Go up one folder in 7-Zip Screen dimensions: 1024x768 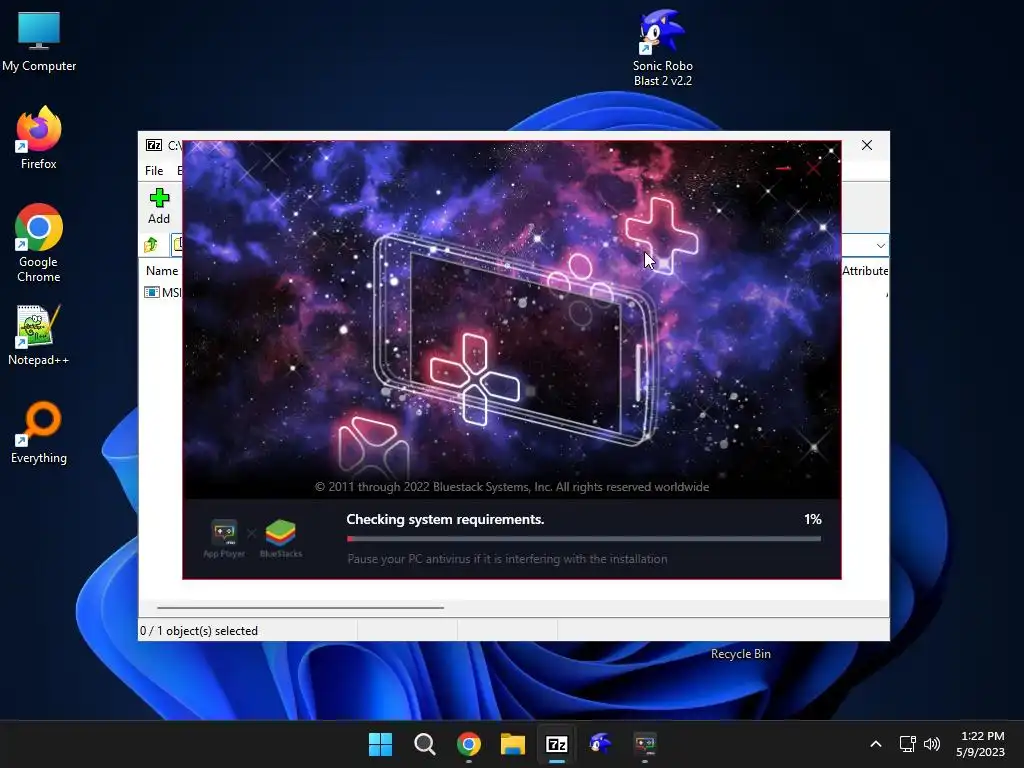click(152, 245)
